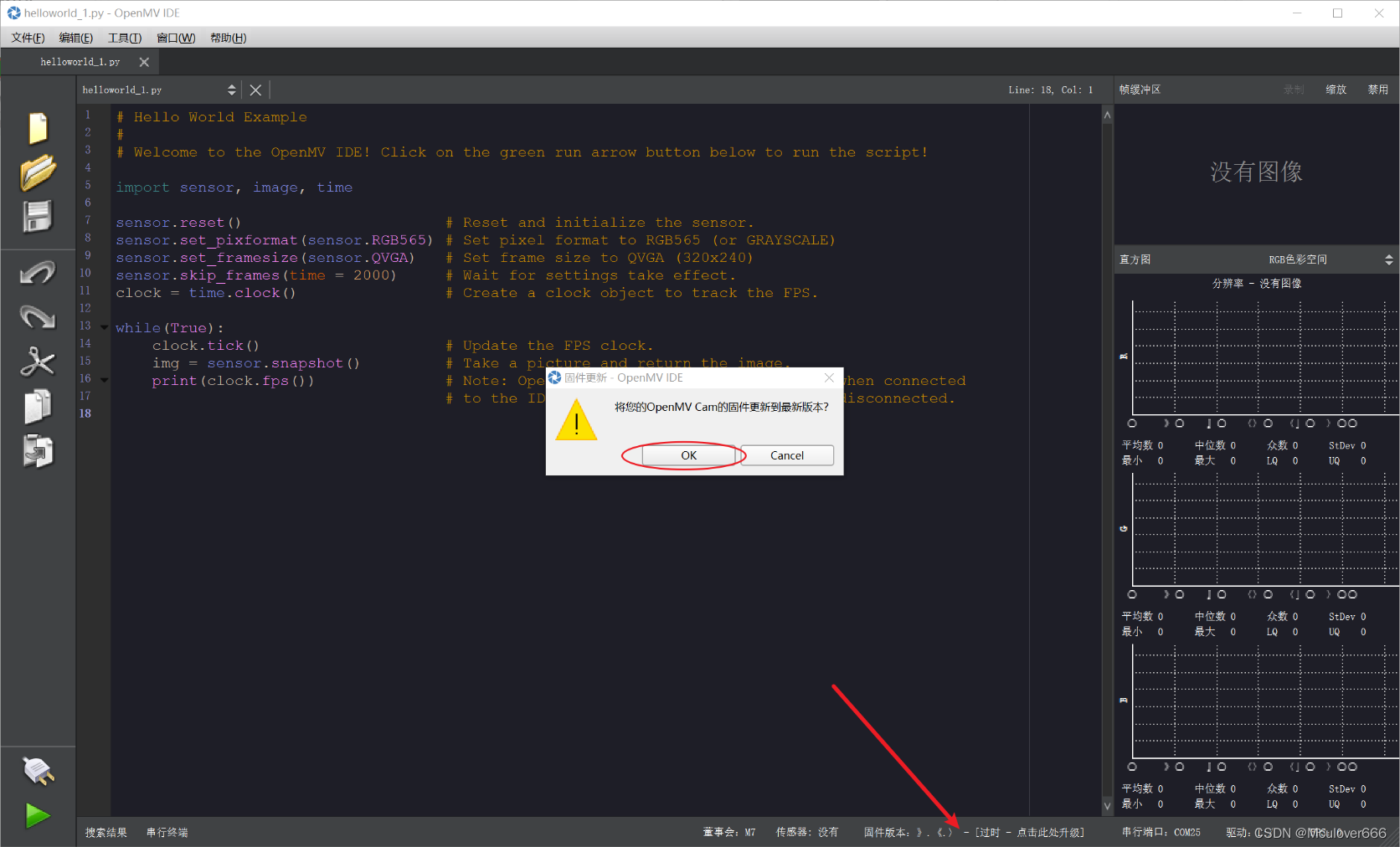Click the New File icon in left toolbar

pos(38,128)
